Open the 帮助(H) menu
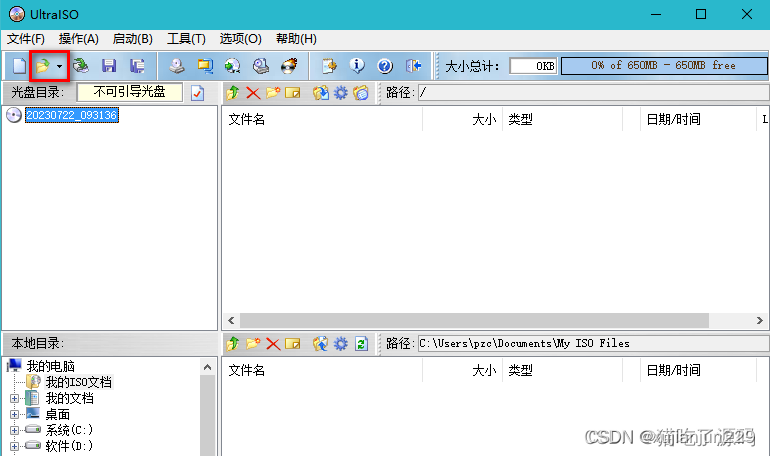Screen dimensions: 770x456 [296, 39]
